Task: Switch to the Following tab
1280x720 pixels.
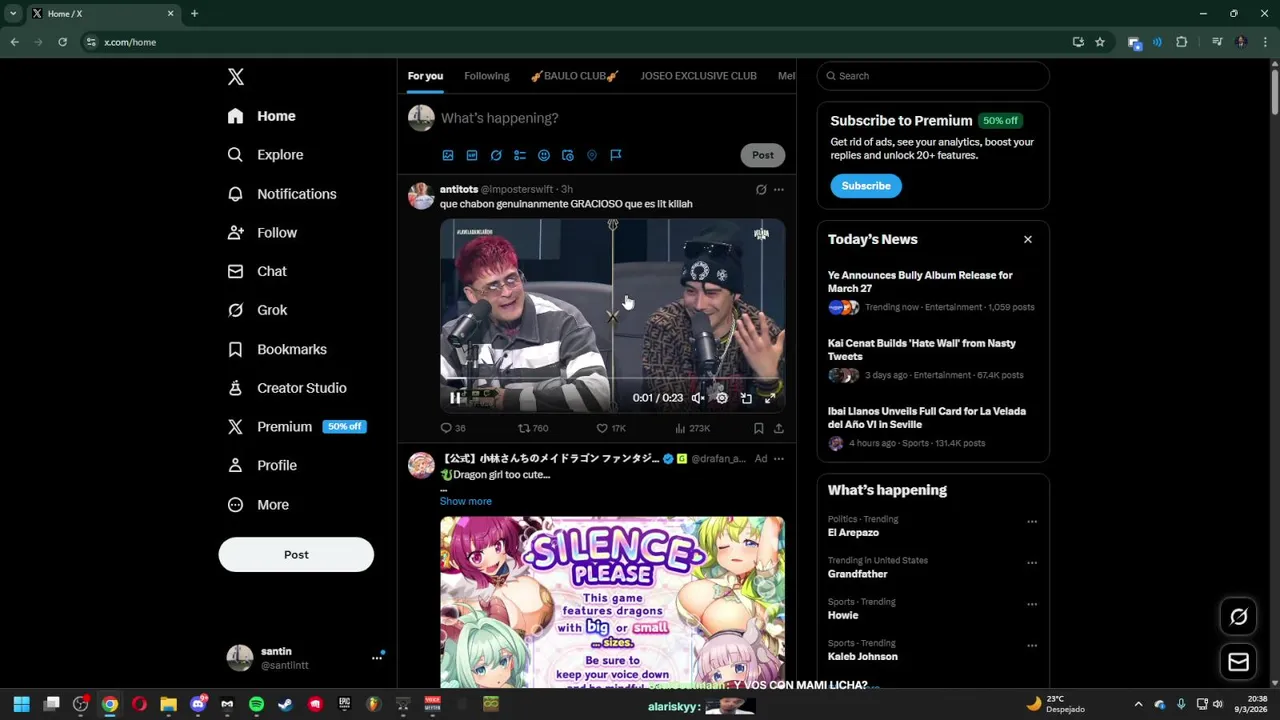Action: point(487,76)
